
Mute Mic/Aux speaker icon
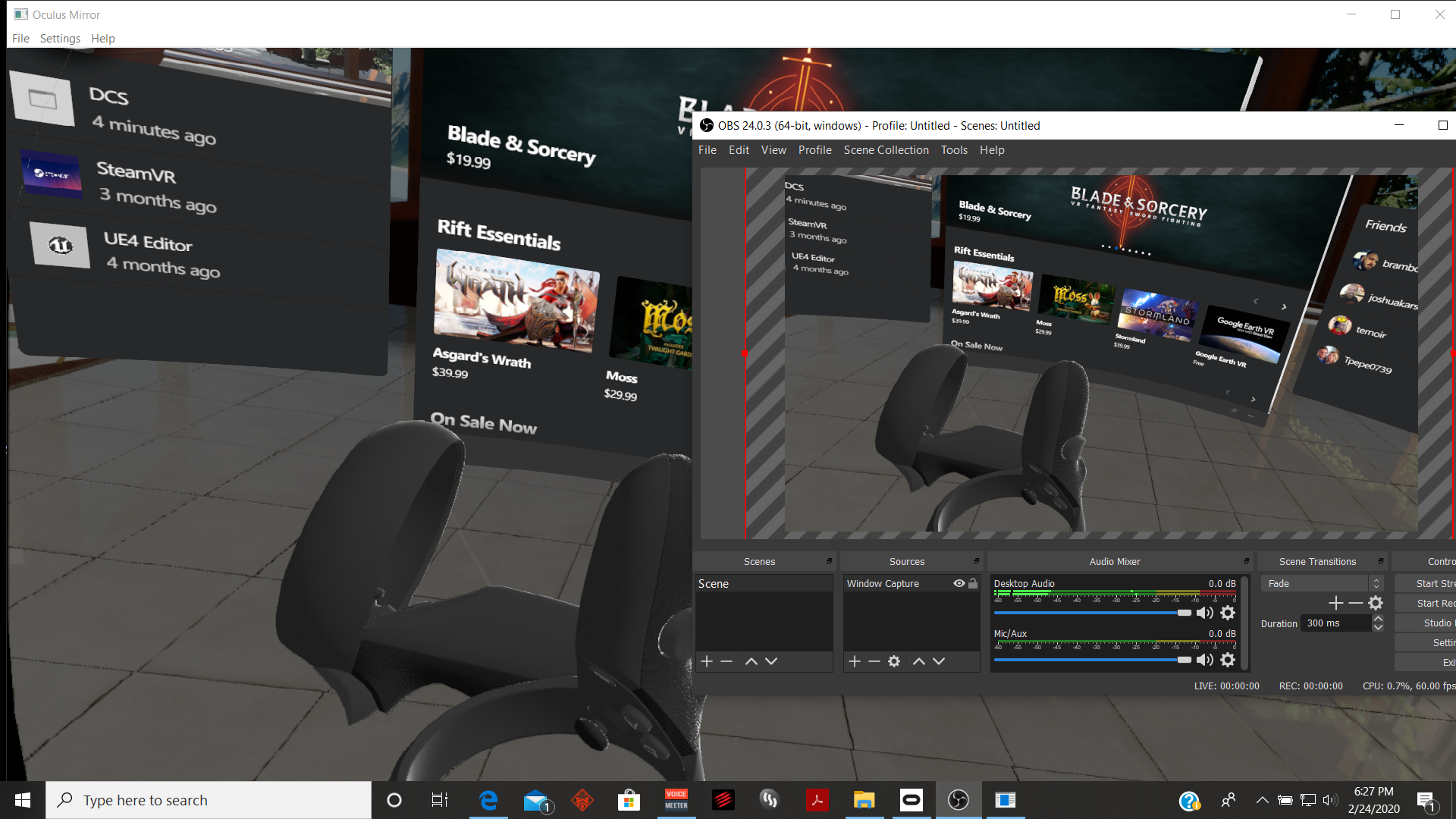(1205, 660)
